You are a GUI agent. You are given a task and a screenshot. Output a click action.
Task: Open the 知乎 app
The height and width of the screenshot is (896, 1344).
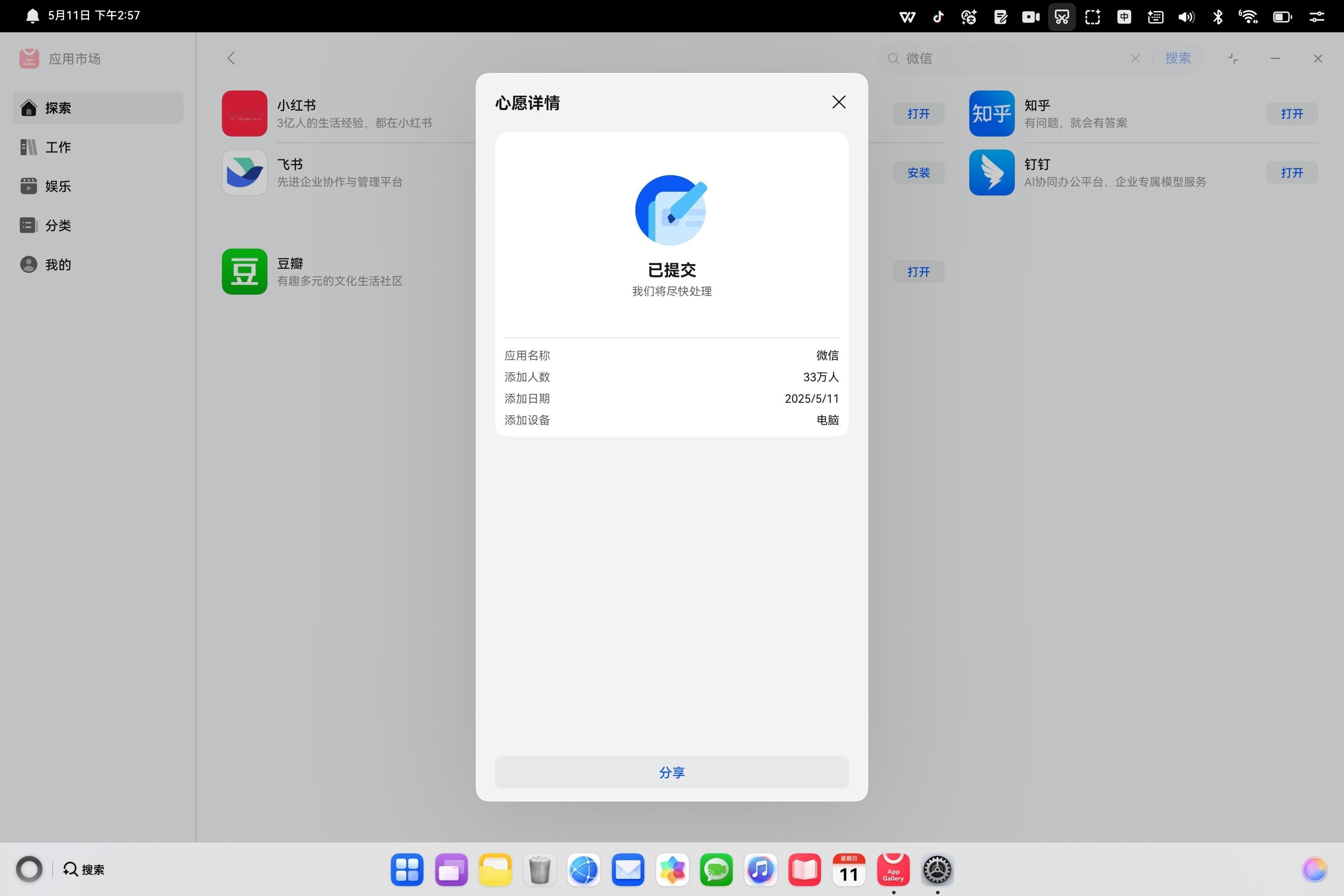(x=1291, y=114)
